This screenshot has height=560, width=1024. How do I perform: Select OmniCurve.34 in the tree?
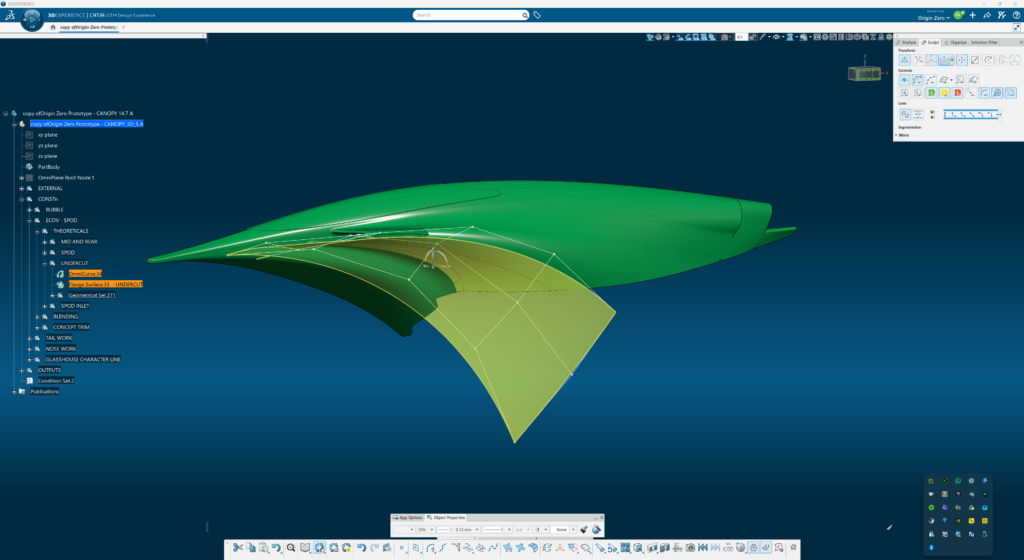(85, 273)
